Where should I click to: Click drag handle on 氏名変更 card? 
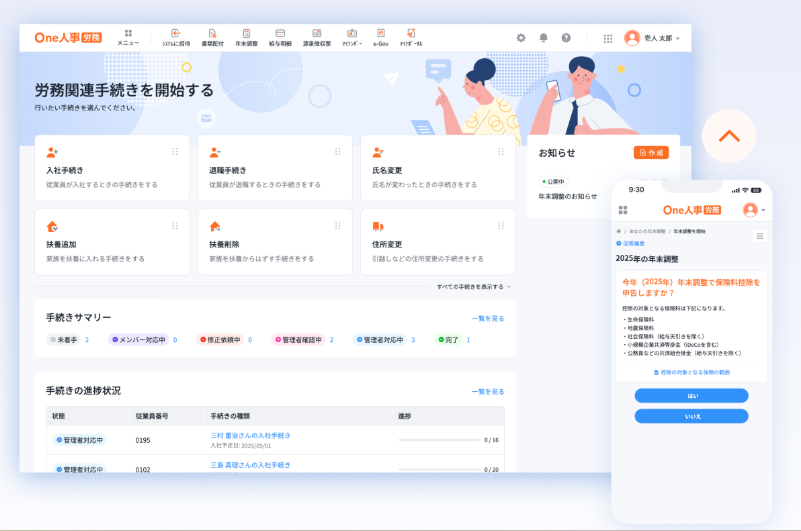(x=501, y=152)
